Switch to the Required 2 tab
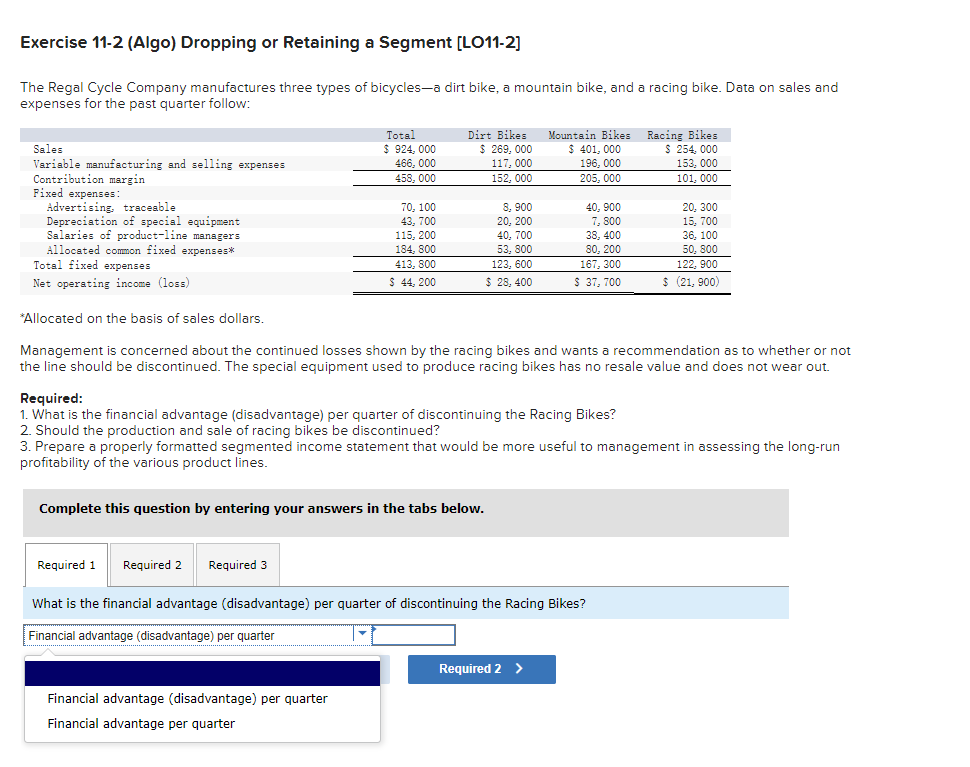The height and width of the screenshot is (767, 970). click(x=151, y=564)
